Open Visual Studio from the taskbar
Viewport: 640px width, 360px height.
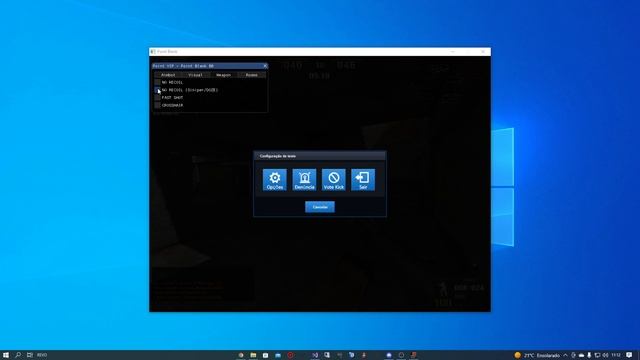tap(315, 355)
